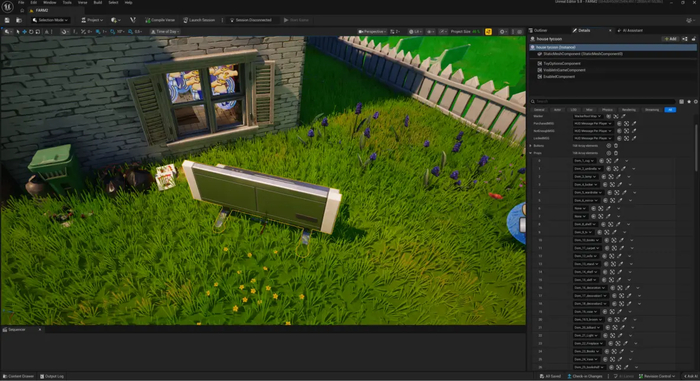
Task: Toggle the Details panel lock icon
Action: tap(694, 39)
